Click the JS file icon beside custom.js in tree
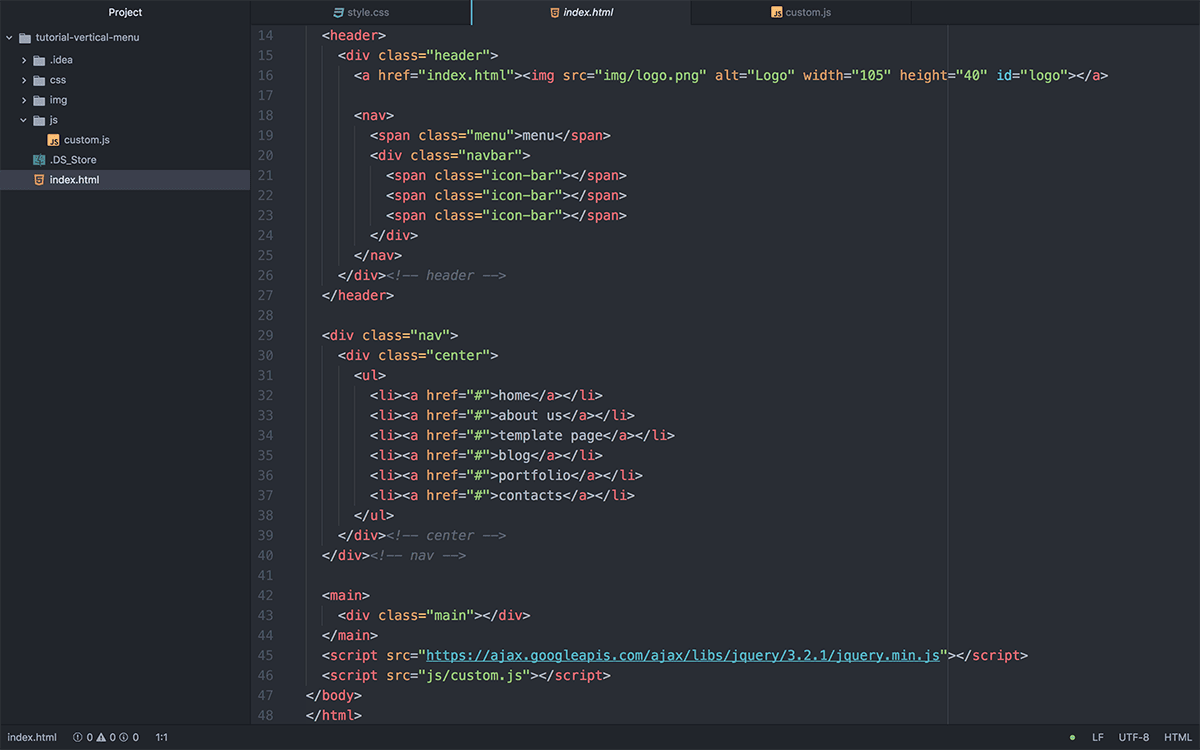 tap(54, 140)
